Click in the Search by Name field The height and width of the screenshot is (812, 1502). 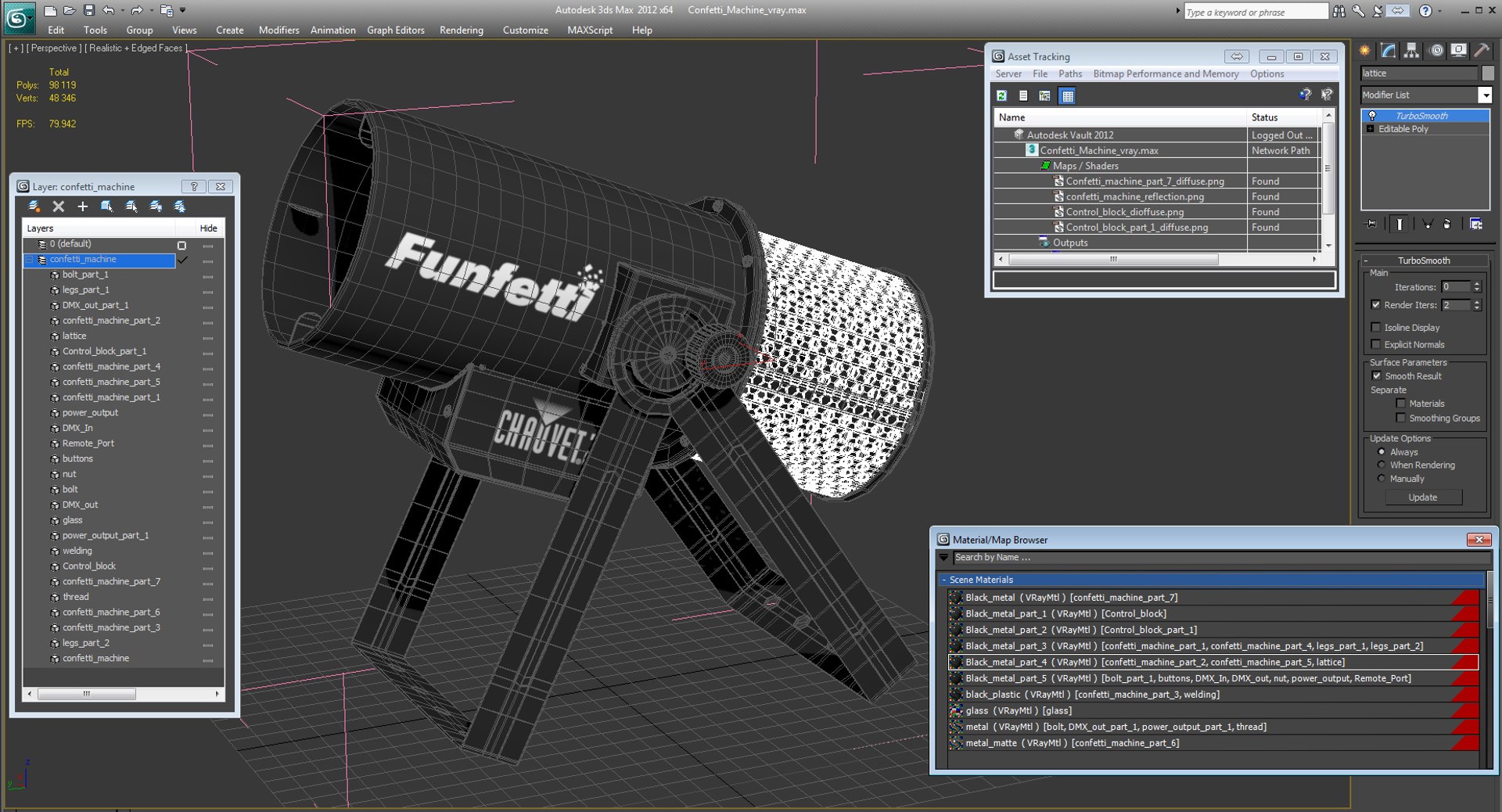1220,558
